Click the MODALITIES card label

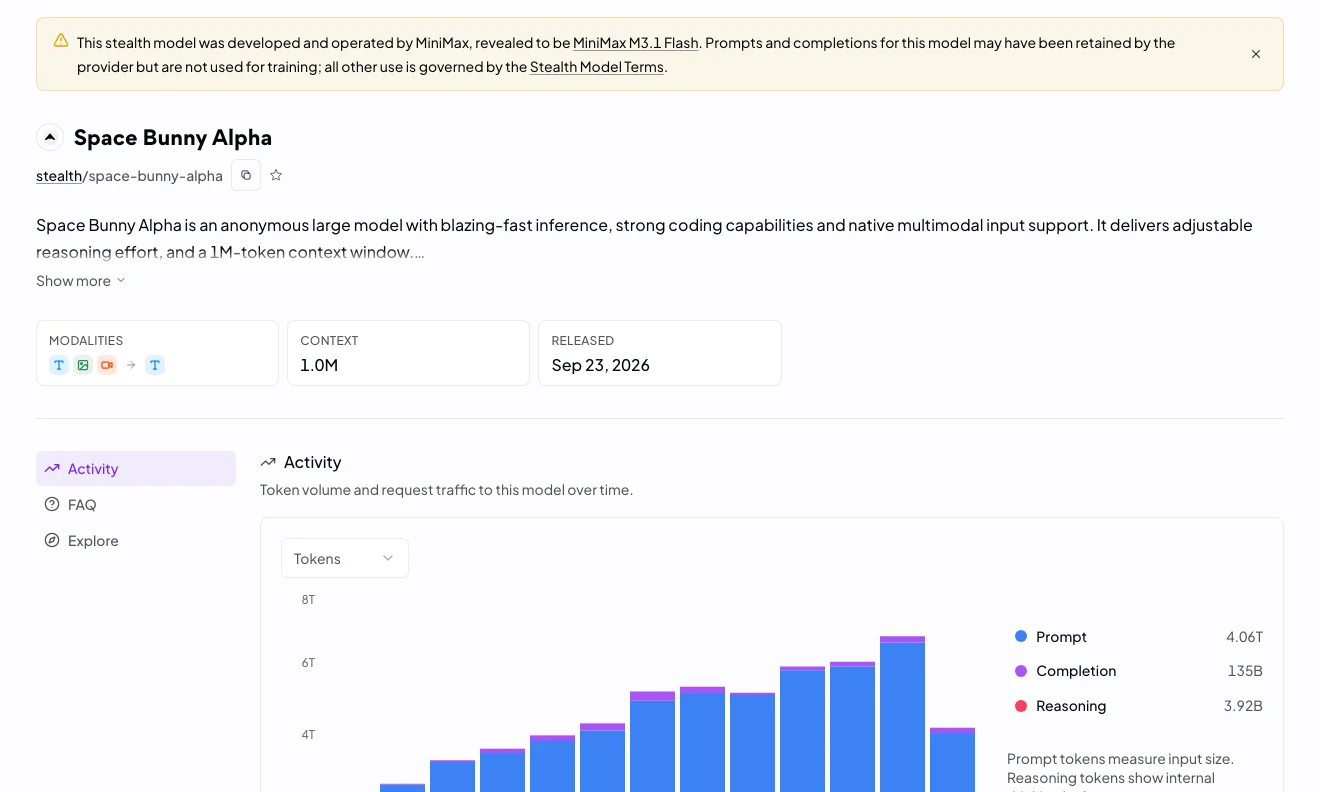pos(86,341)
